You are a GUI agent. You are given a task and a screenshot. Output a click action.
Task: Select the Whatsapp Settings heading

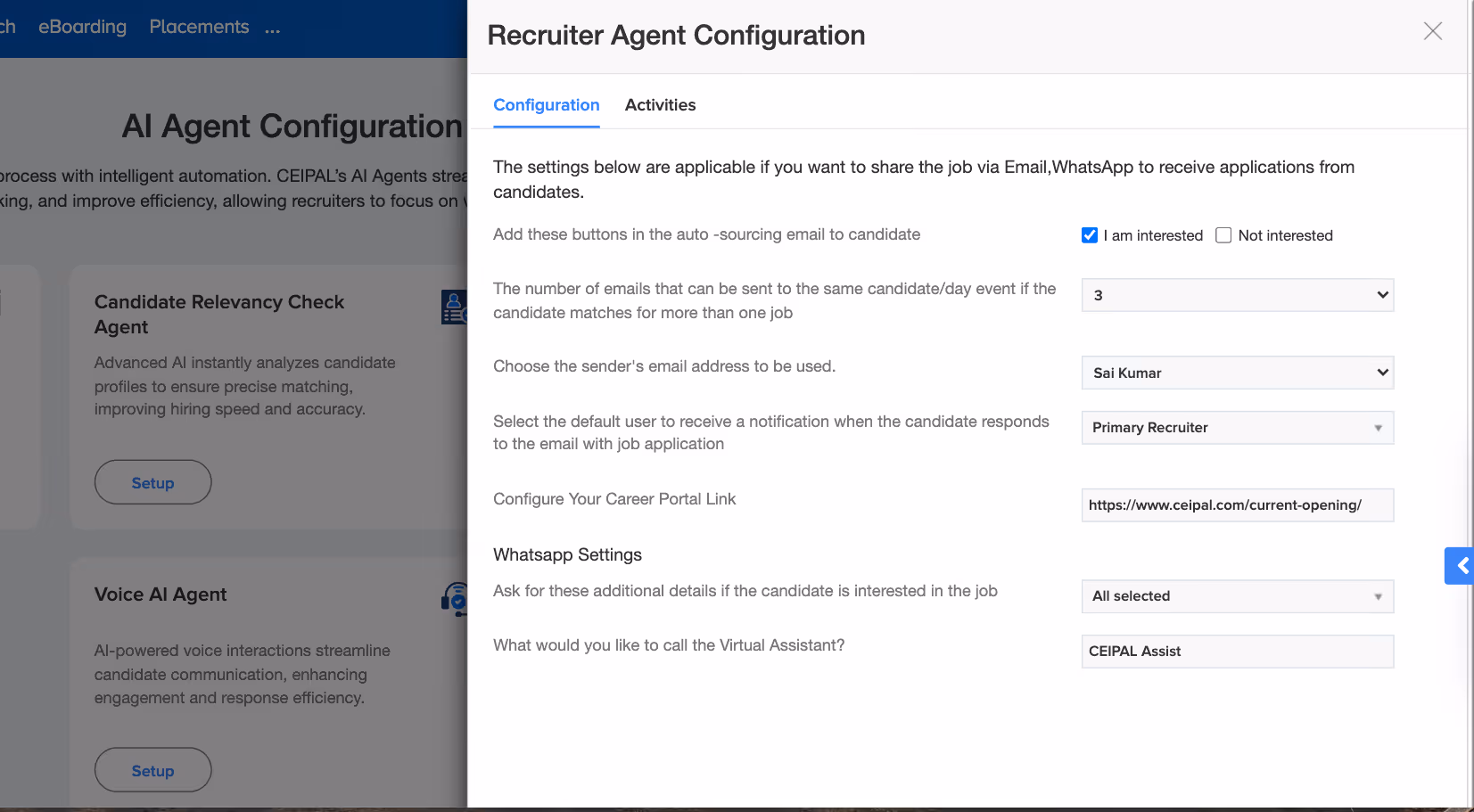(567, 555)
